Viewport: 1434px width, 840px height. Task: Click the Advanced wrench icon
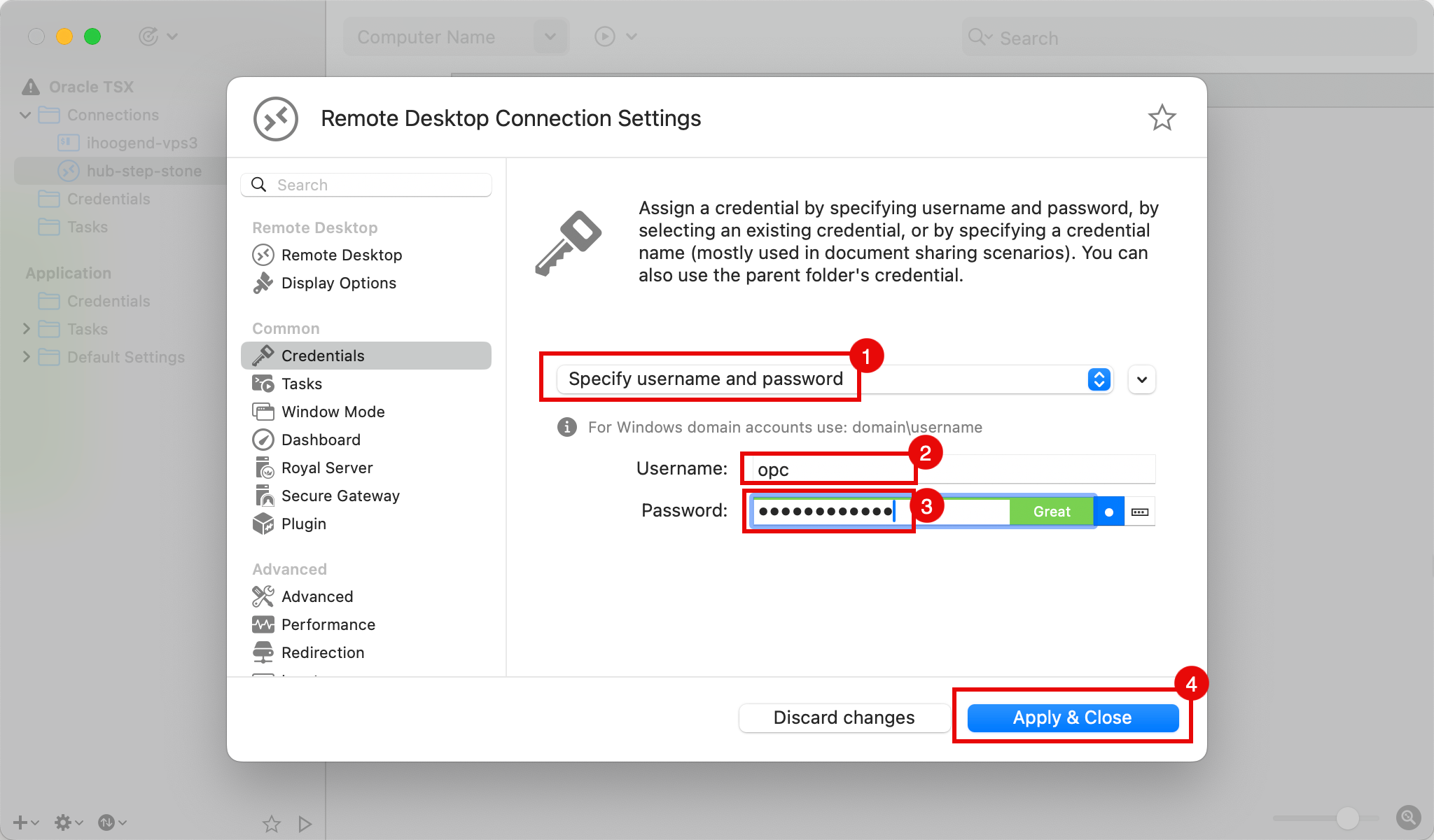click(263, 595)
